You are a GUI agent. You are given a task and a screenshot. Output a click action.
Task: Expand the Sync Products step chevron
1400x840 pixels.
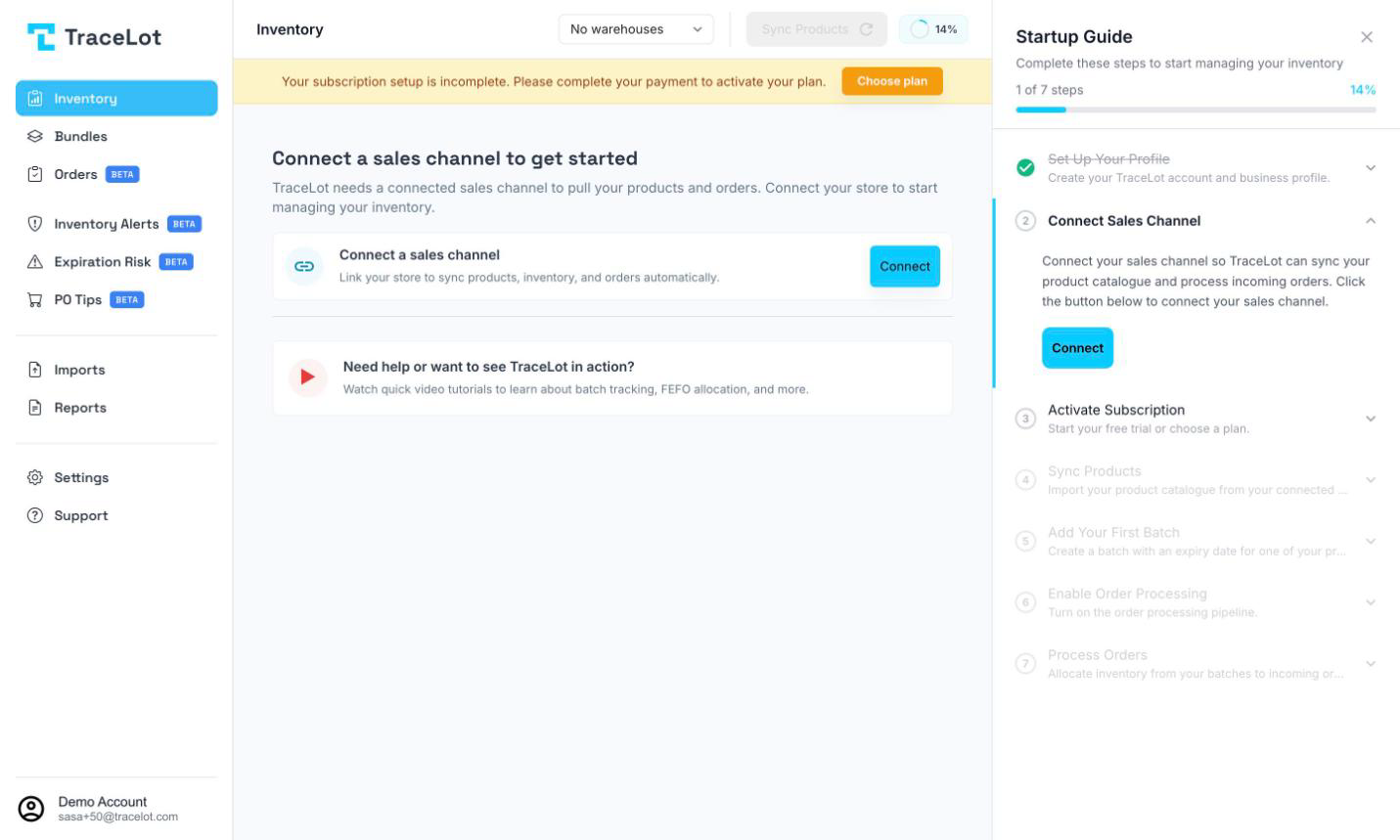coord(1371,479)
